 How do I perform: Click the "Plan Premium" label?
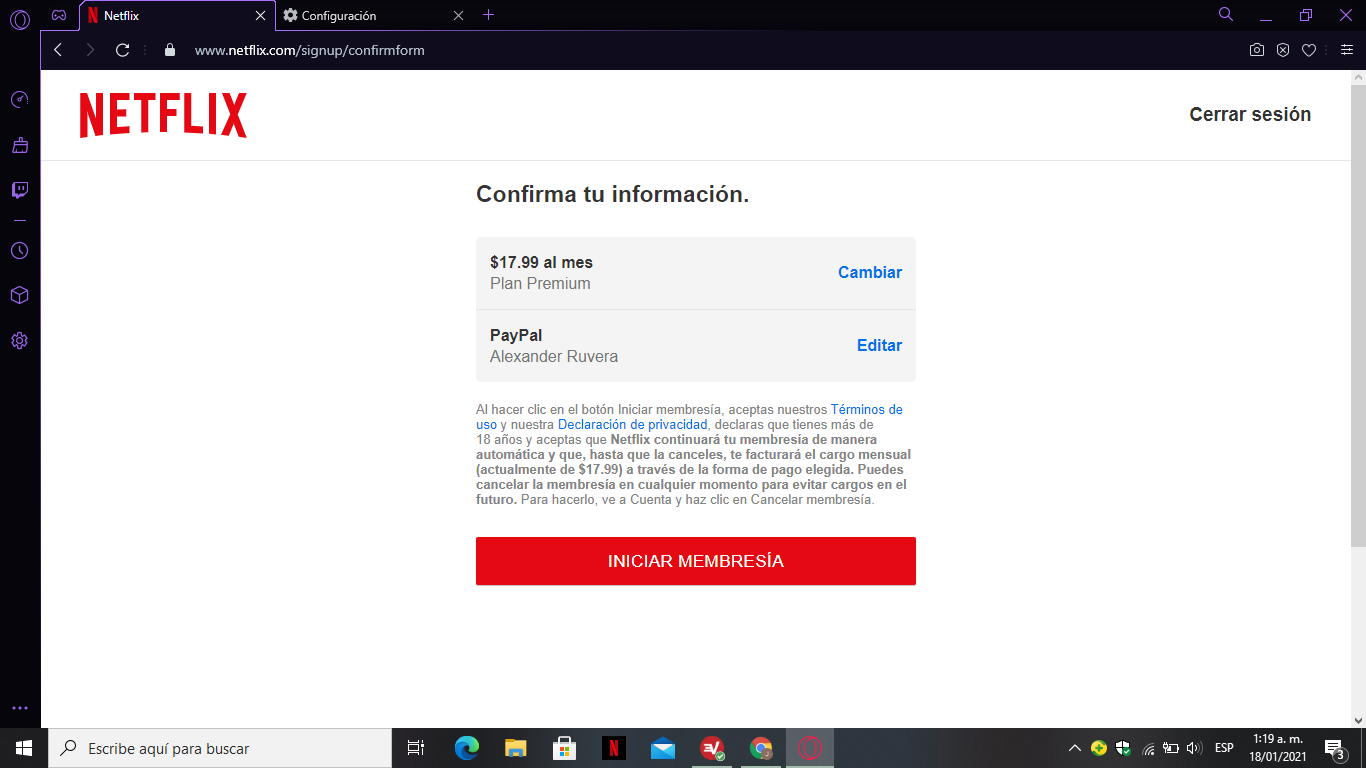pos(540,284)
